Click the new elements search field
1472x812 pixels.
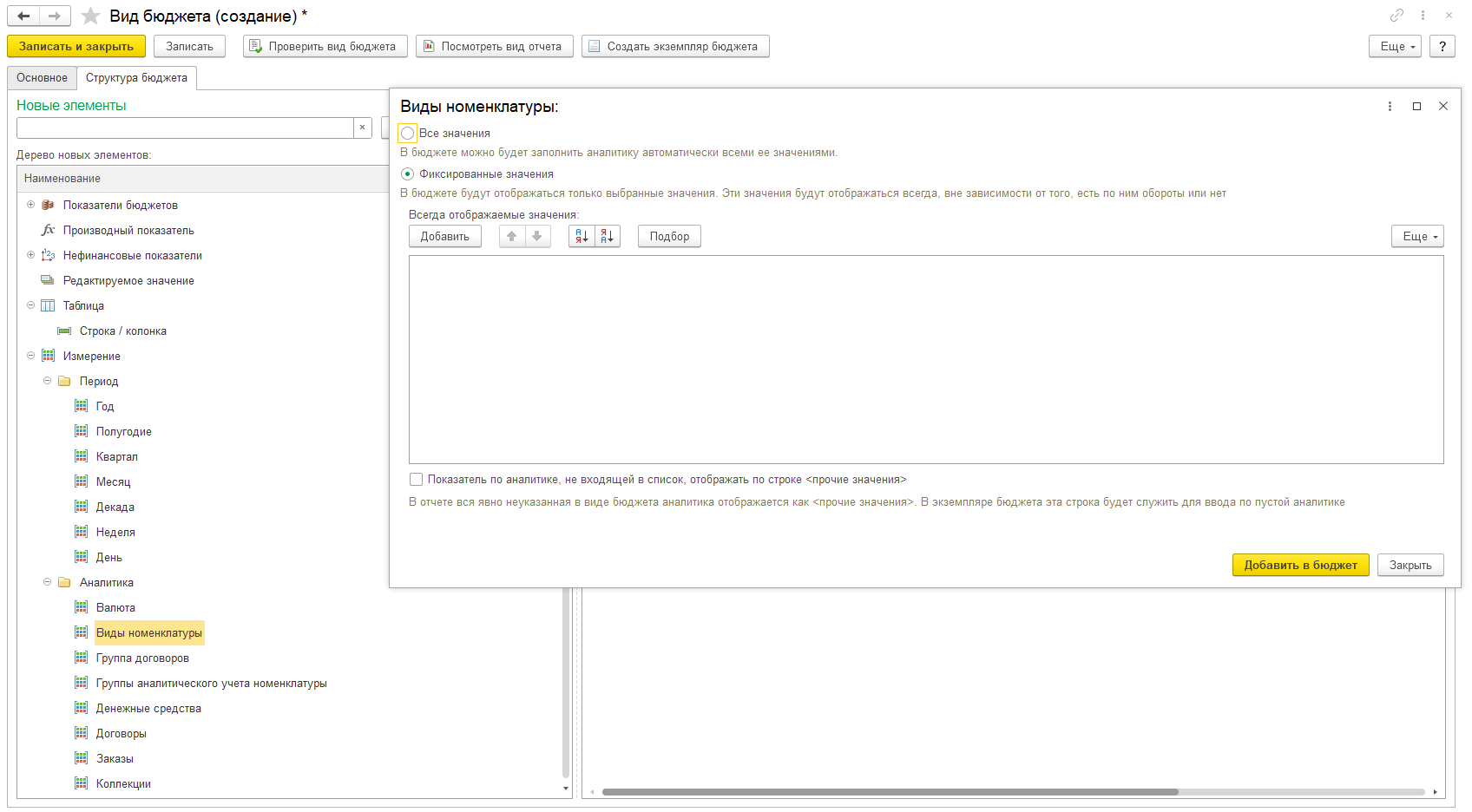pos(185,128)
